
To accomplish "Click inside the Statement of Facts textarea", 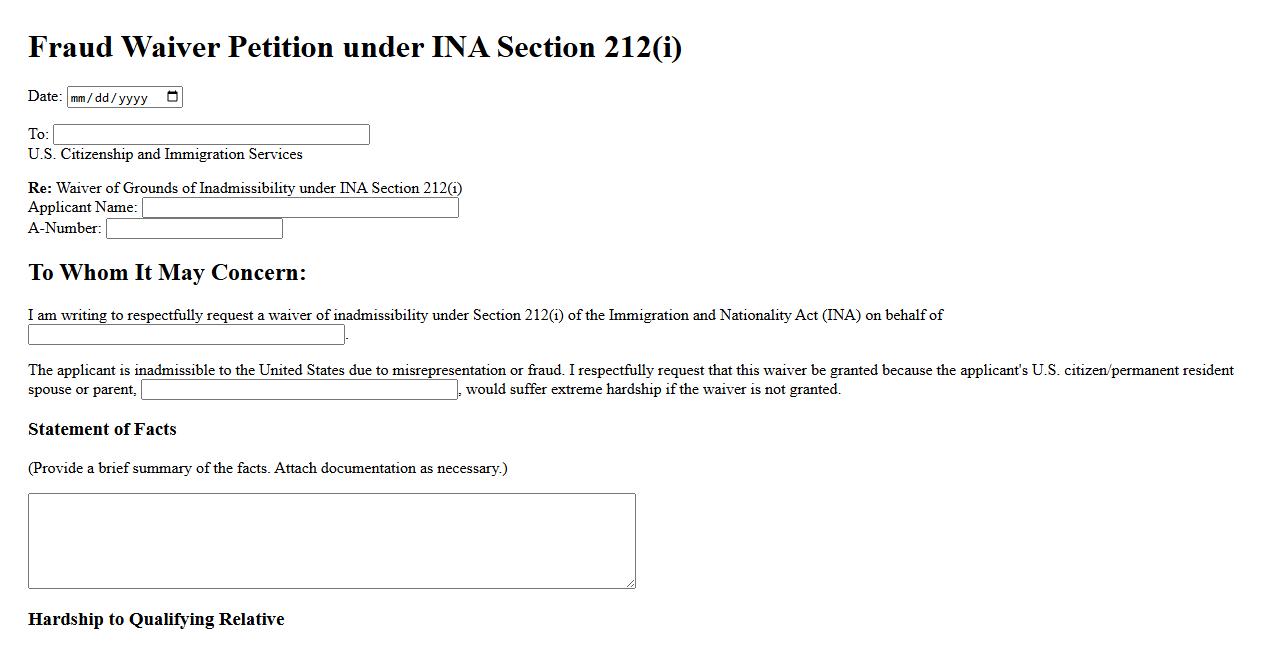I will (x=331, y=540).
